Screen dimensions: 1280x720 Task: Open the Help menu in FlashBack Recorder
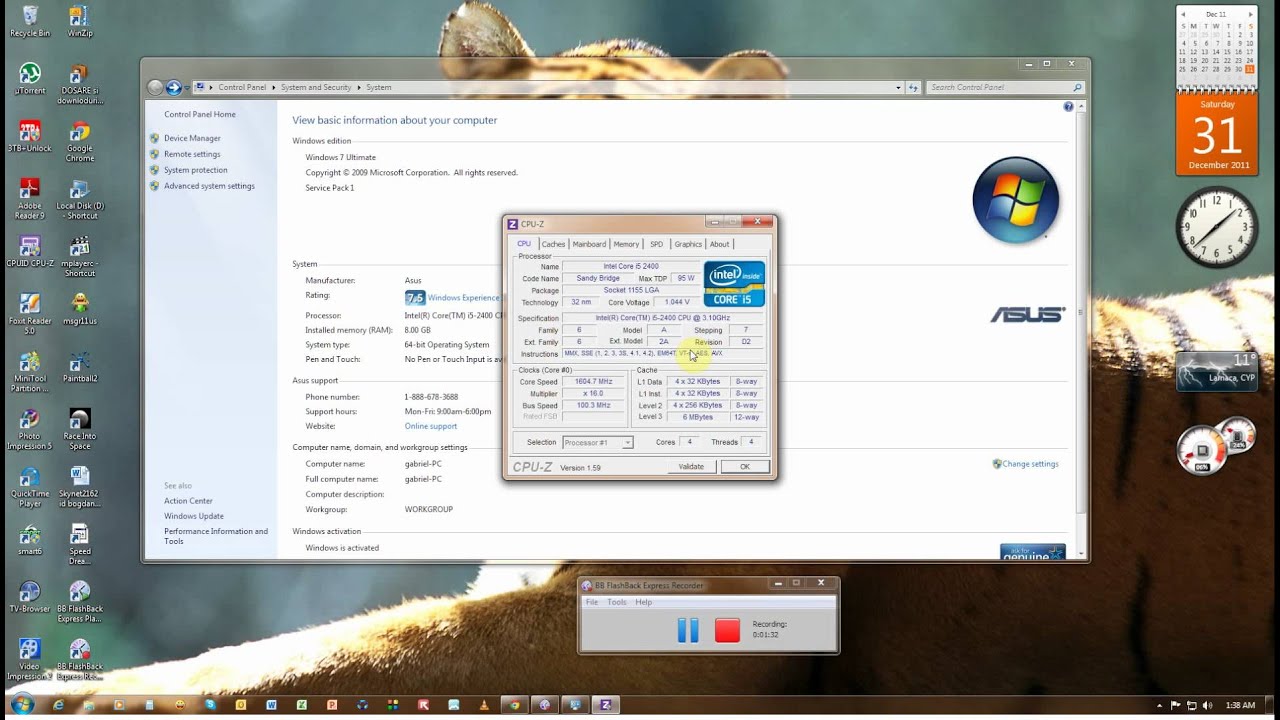644,602
